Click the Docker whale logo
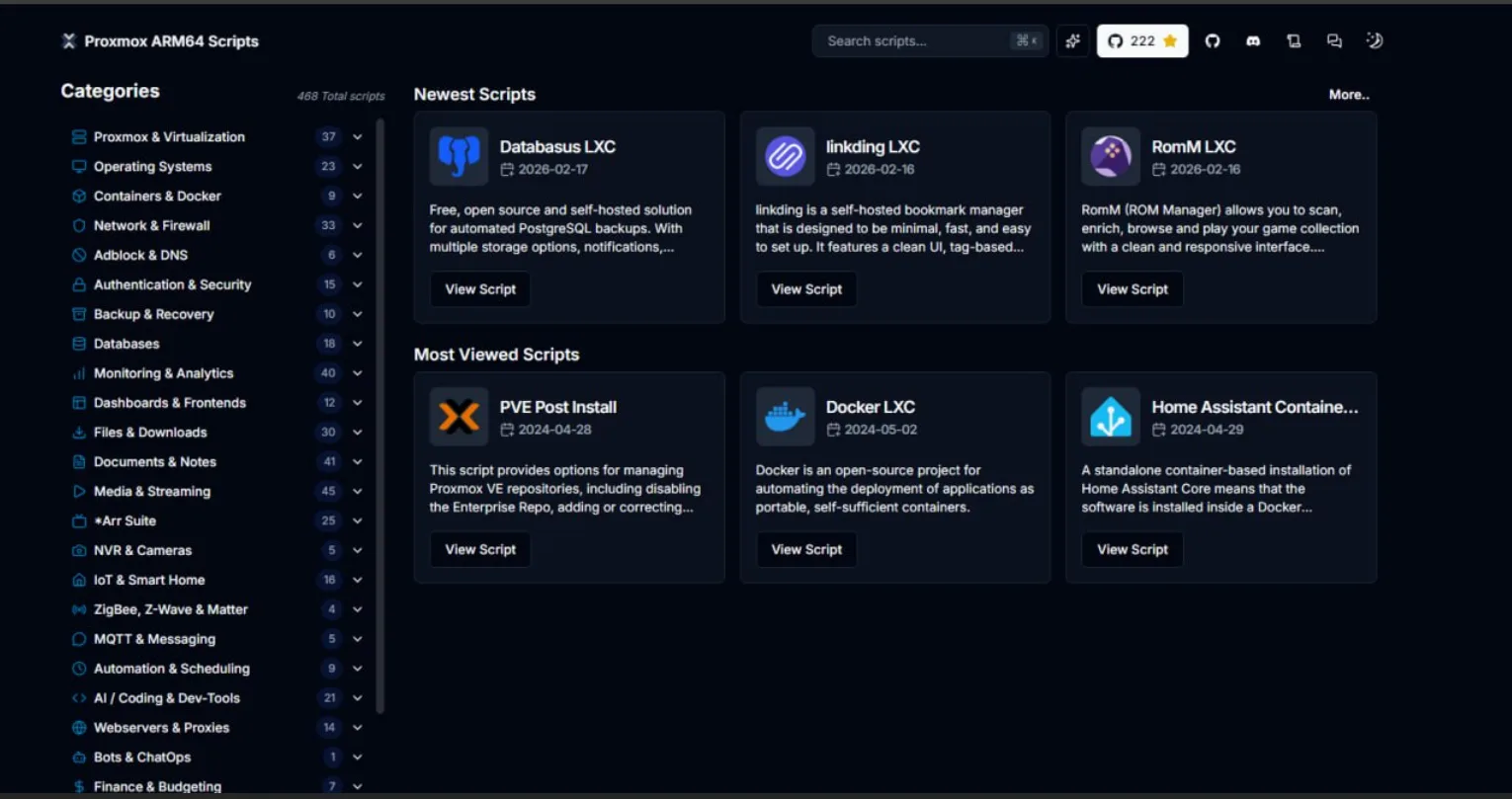 pyautogui.click(x=785, y=417)
